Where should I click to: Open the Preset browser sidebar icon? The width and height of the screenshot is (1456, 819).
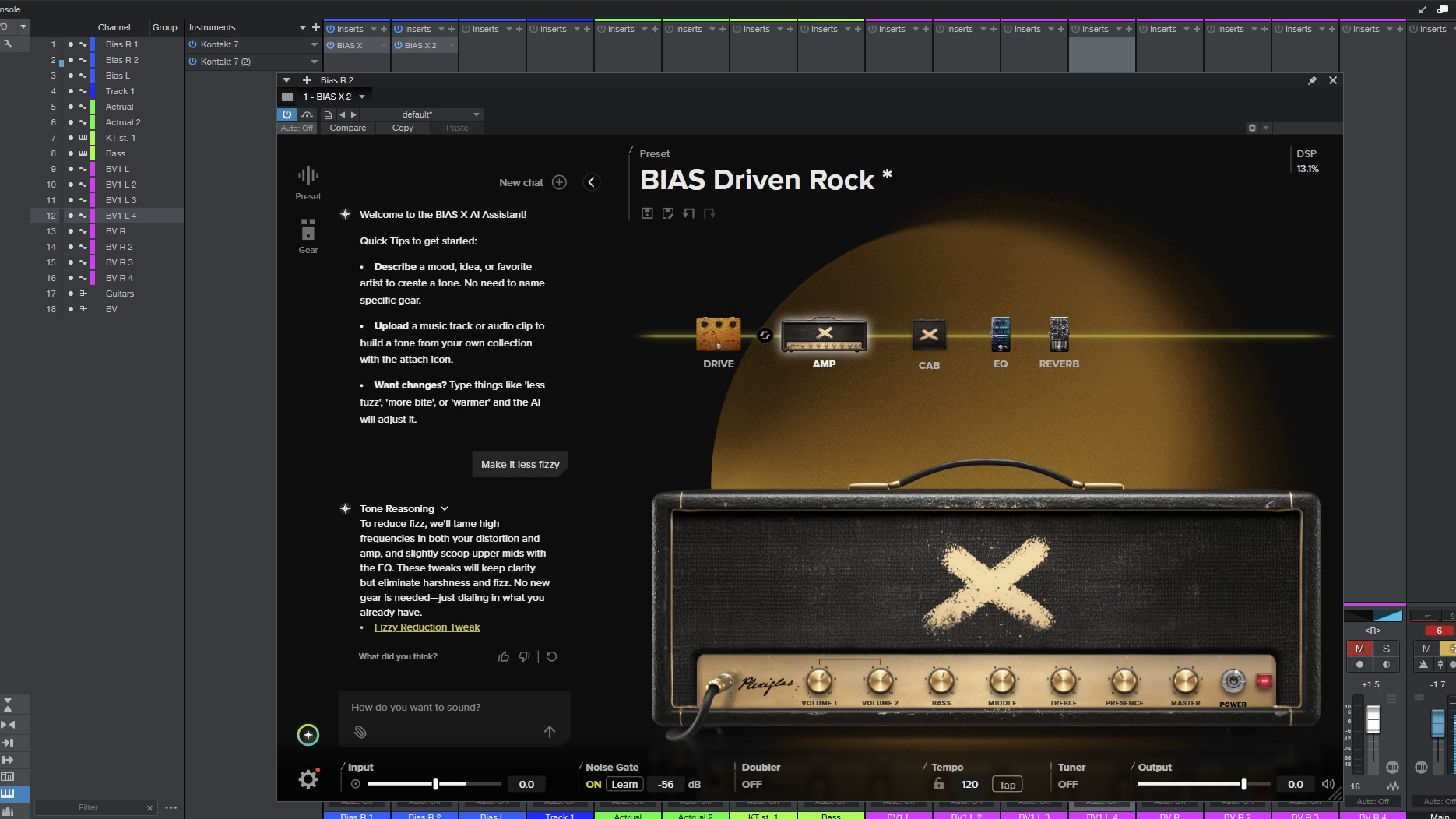pyautogui.click(x=308, y=183)
